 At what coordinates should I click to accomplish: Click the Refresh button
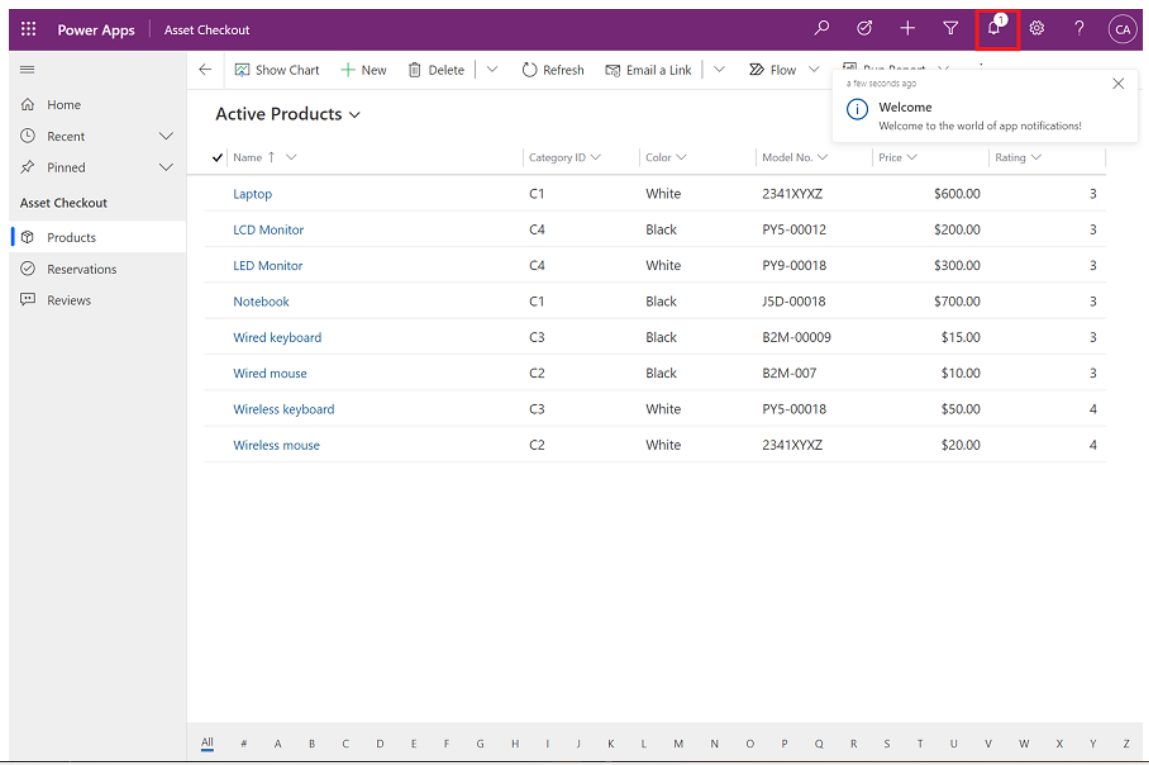click(x=553, y=70)
